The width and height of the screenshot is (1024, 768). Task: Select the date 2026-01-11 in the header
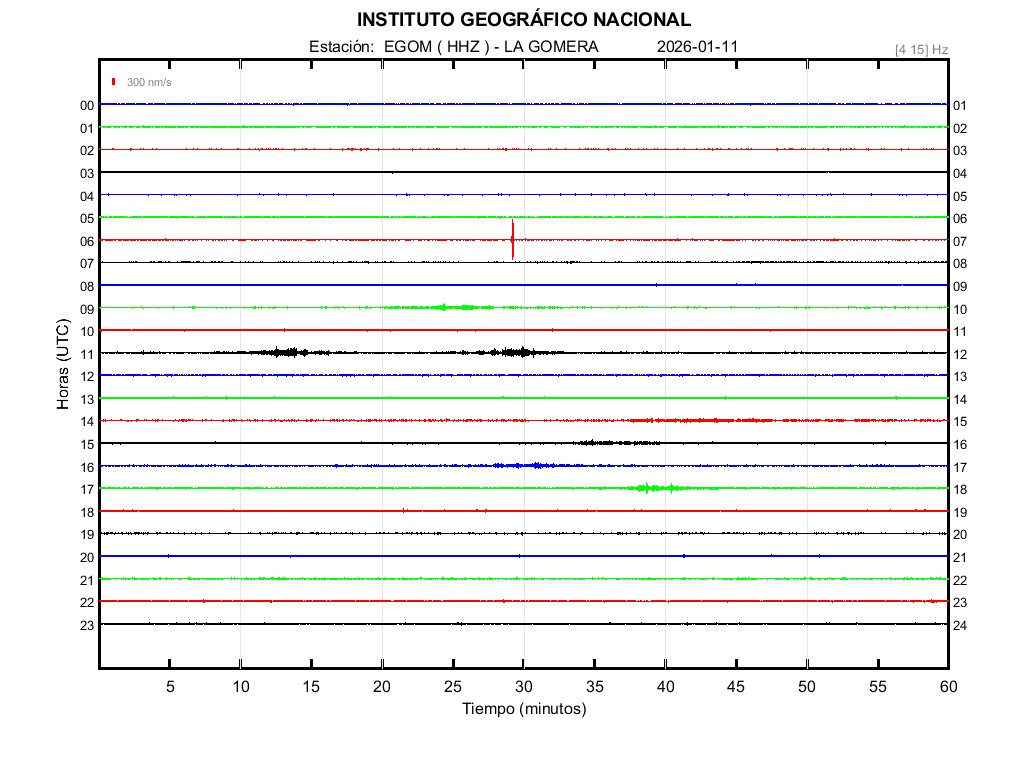point(698,47)
